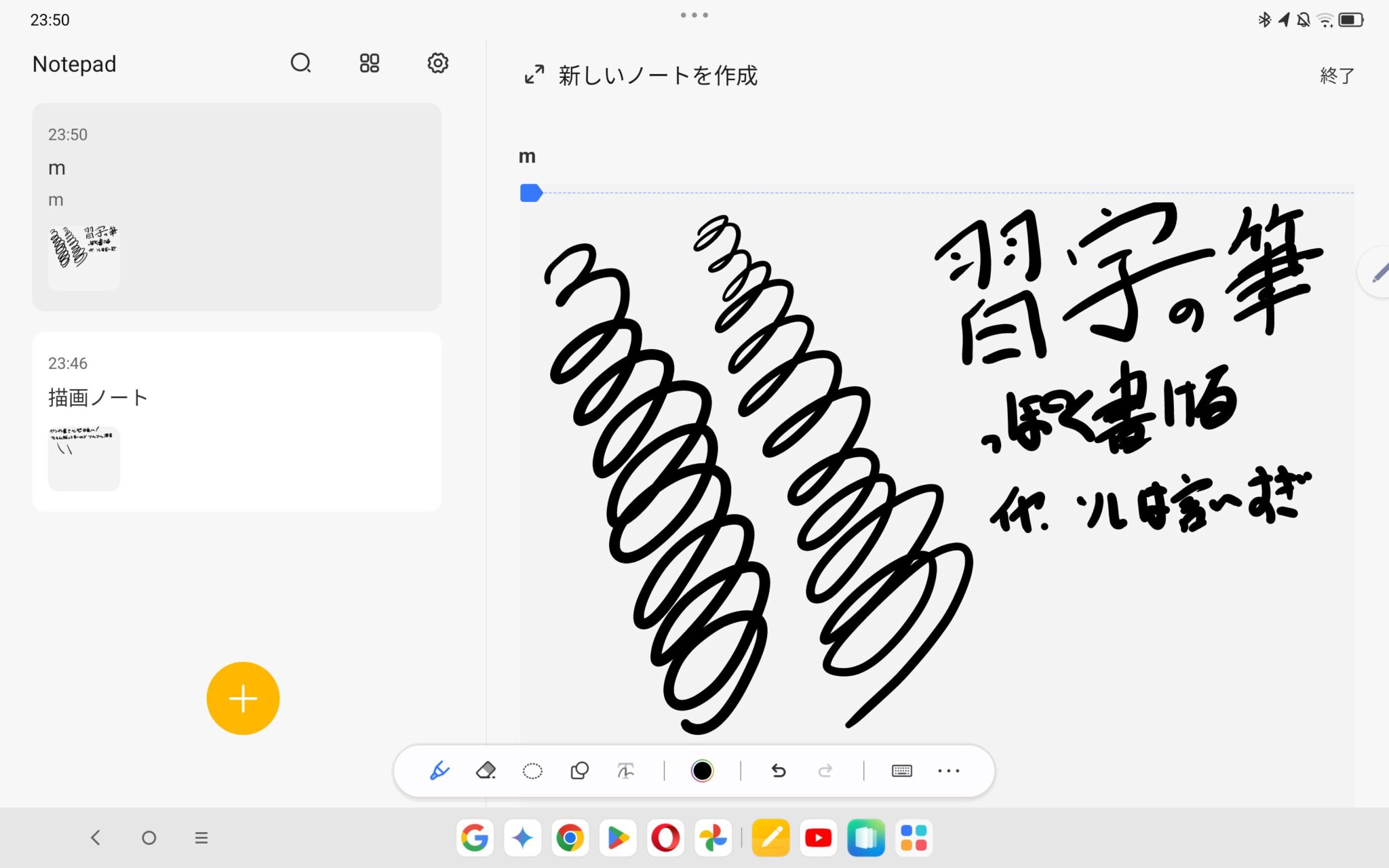Image resolution: width=1389 pixels, height=868 pixels.
Task: Select the eraser tool
Action: coord(486,771)
